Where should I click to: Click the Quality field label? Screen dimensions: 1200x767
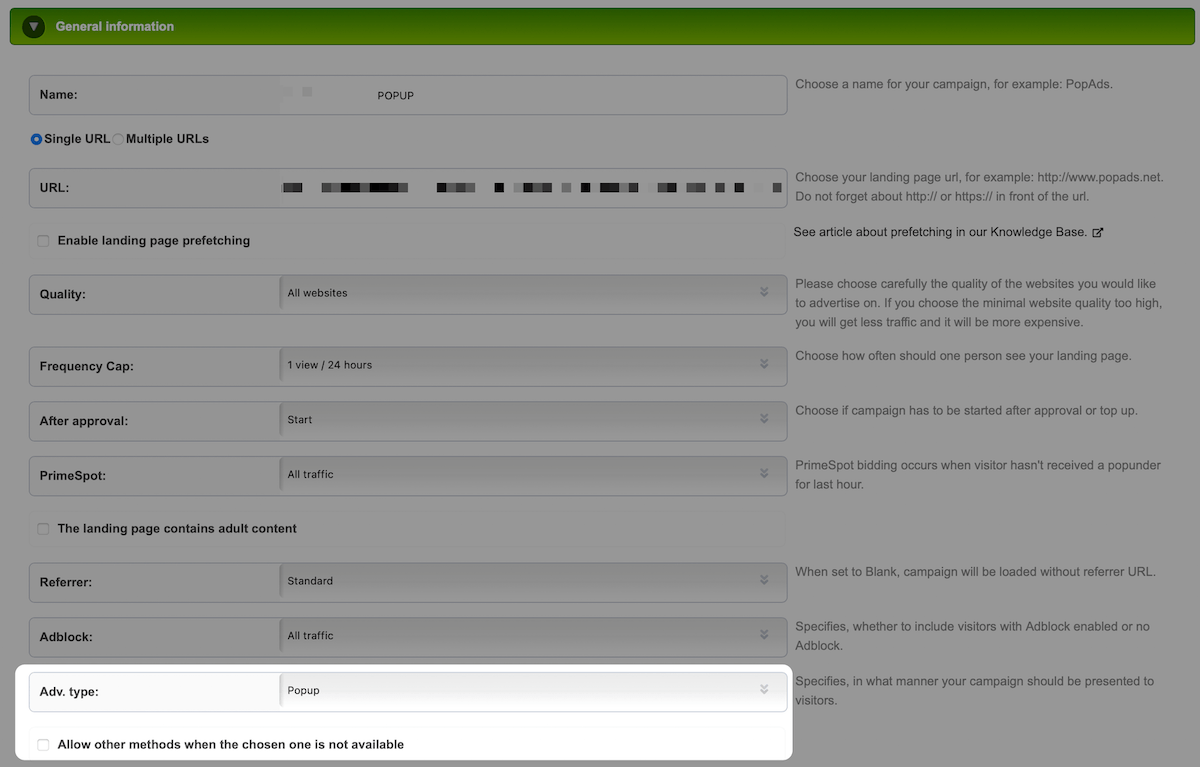coord(63,294)
